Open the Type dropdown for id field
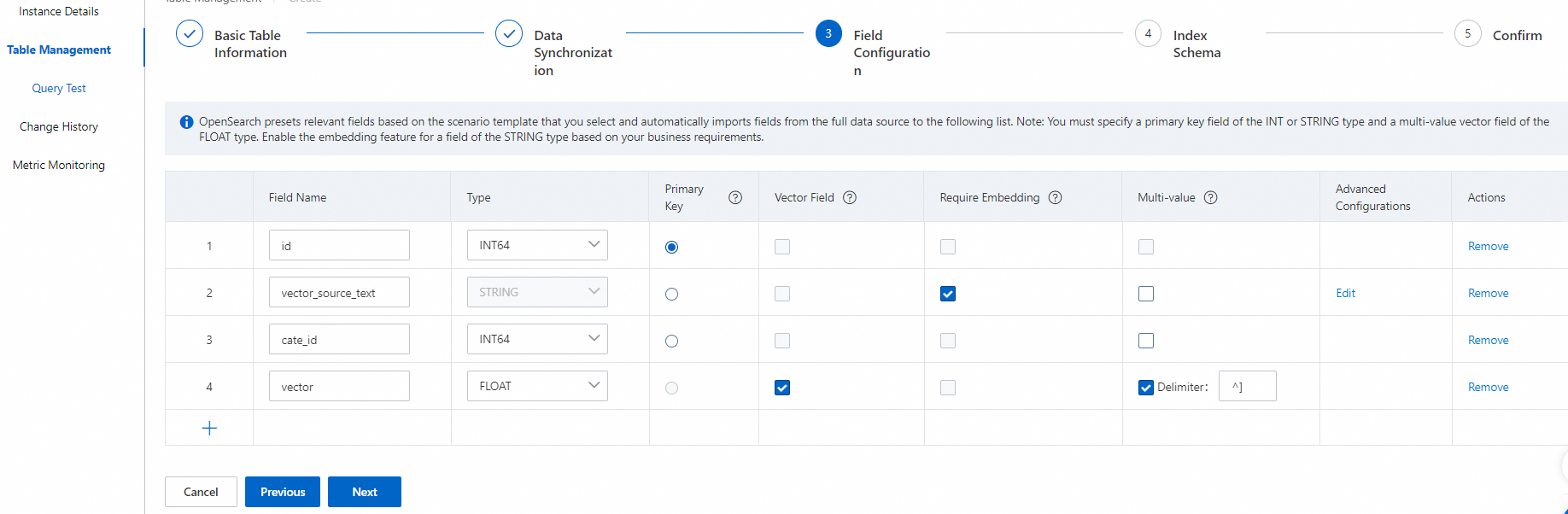 point(537,245)
